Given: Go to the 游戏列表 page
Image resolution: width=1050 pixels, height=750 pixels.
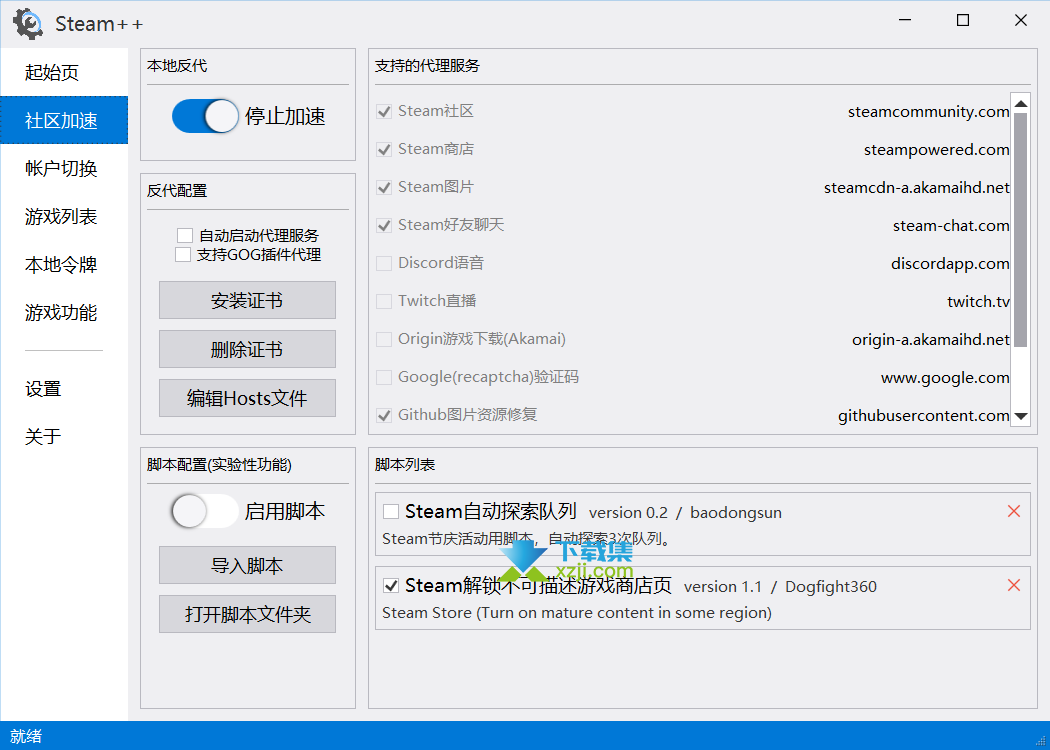Looking at the screenshot, I should click(64, 216).
